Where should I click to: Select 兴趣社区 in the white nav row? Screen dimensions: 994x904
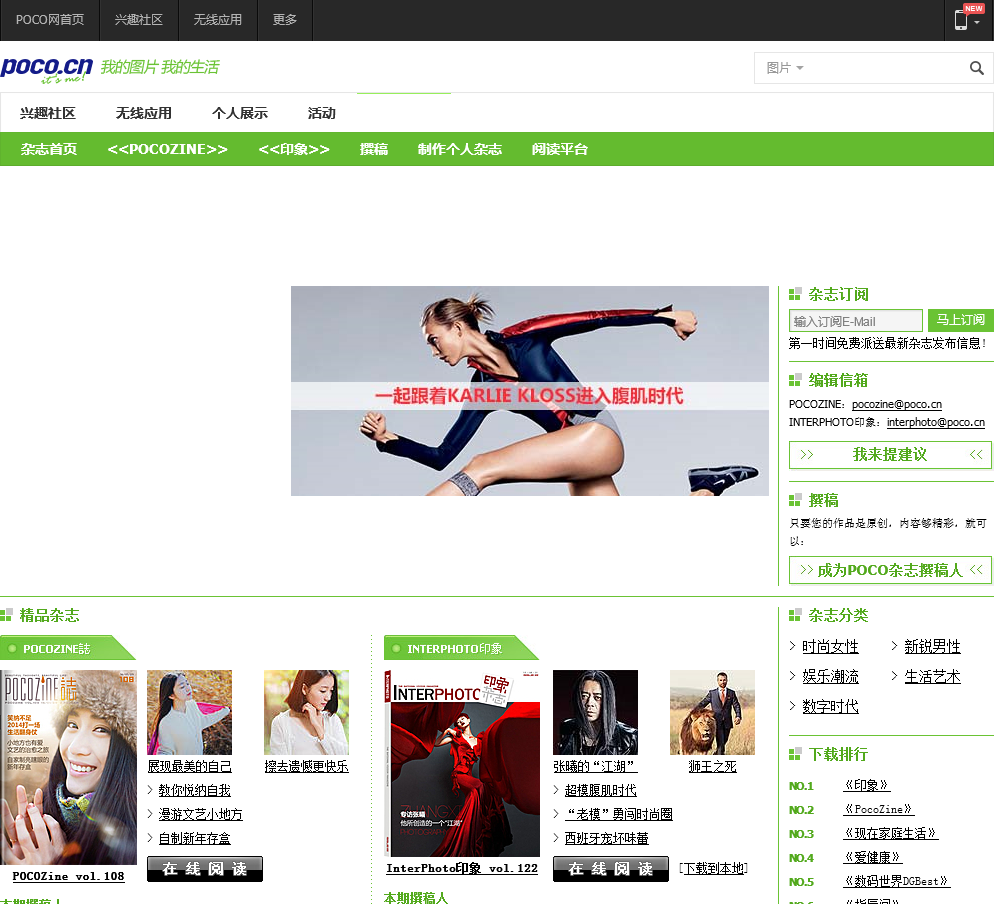48,113
